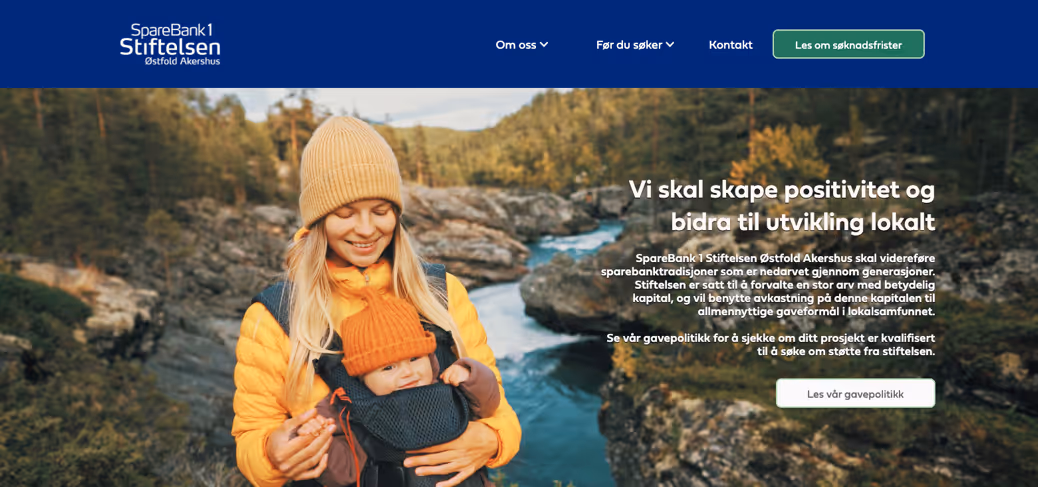This screenshot has height=487, width=1038.
Task: Click the baby's orange knit hat
Action: tap(387, 336)
